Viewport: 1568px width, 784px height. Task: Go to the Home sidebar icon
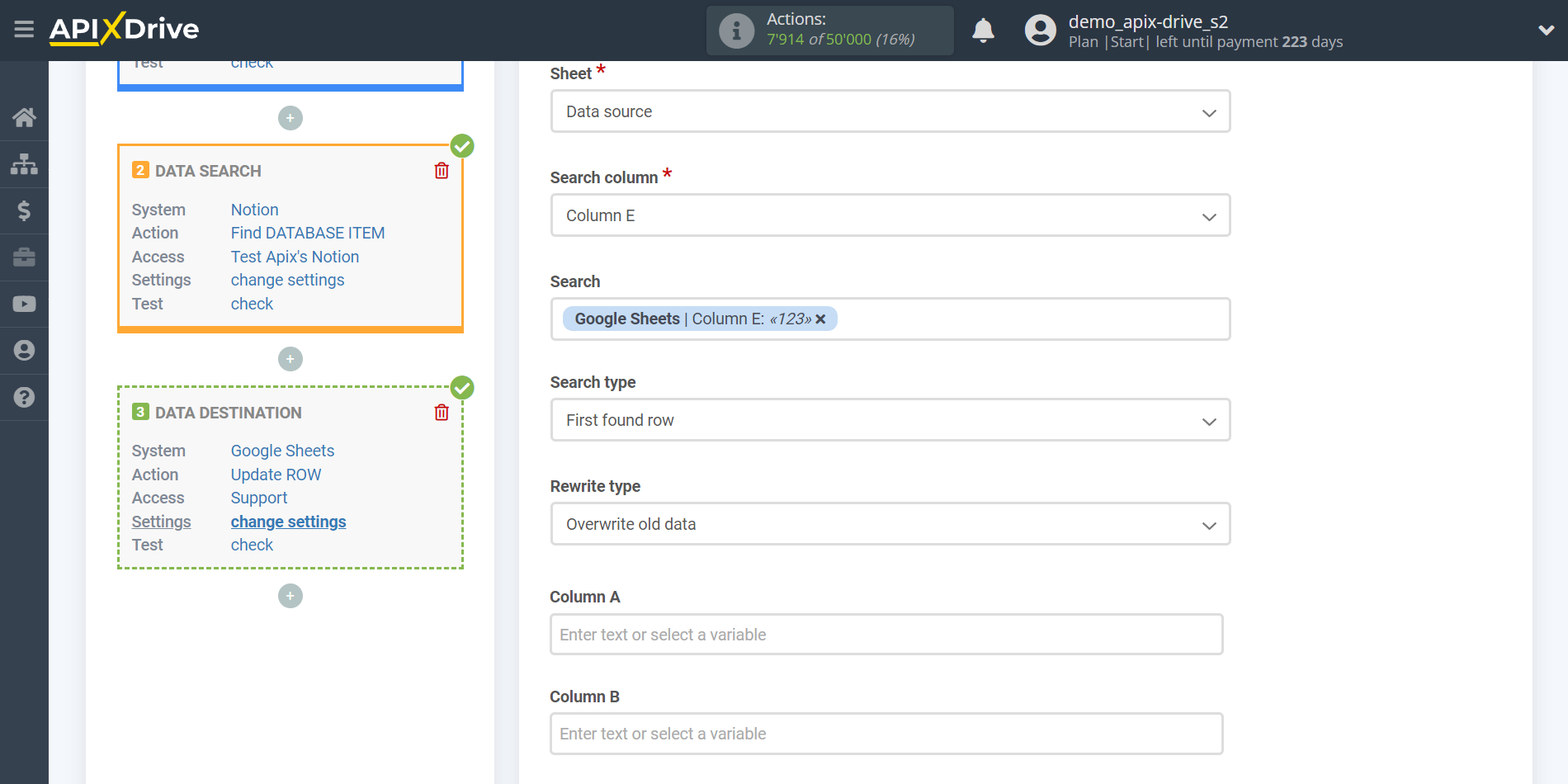click(x=24, y=117)
